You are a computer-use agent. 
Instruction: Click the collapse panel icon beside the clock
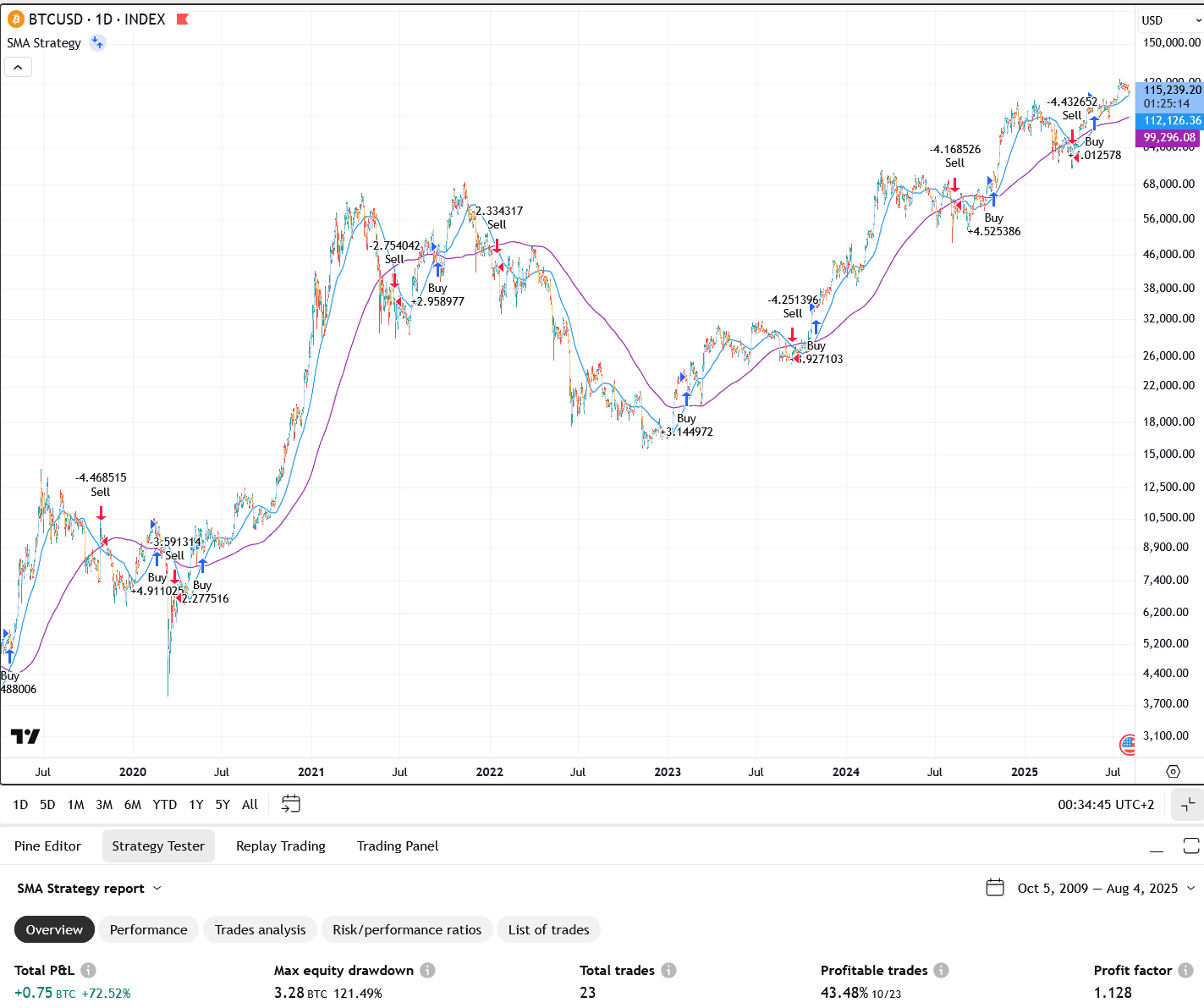(x=1187, y=804)
